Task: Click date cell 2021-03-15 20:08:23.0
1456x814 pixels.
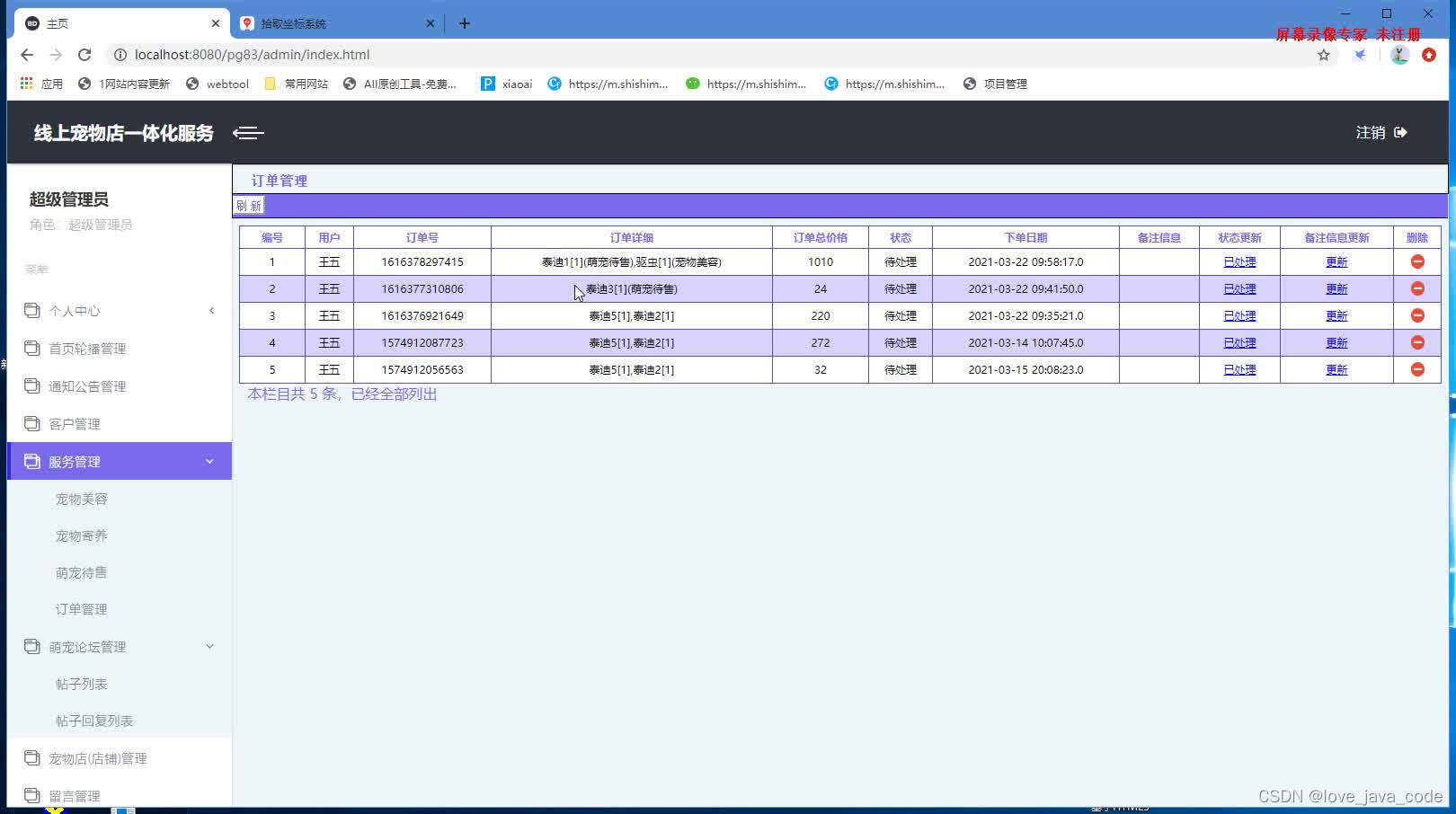Action: click(x=1025, y=369)
